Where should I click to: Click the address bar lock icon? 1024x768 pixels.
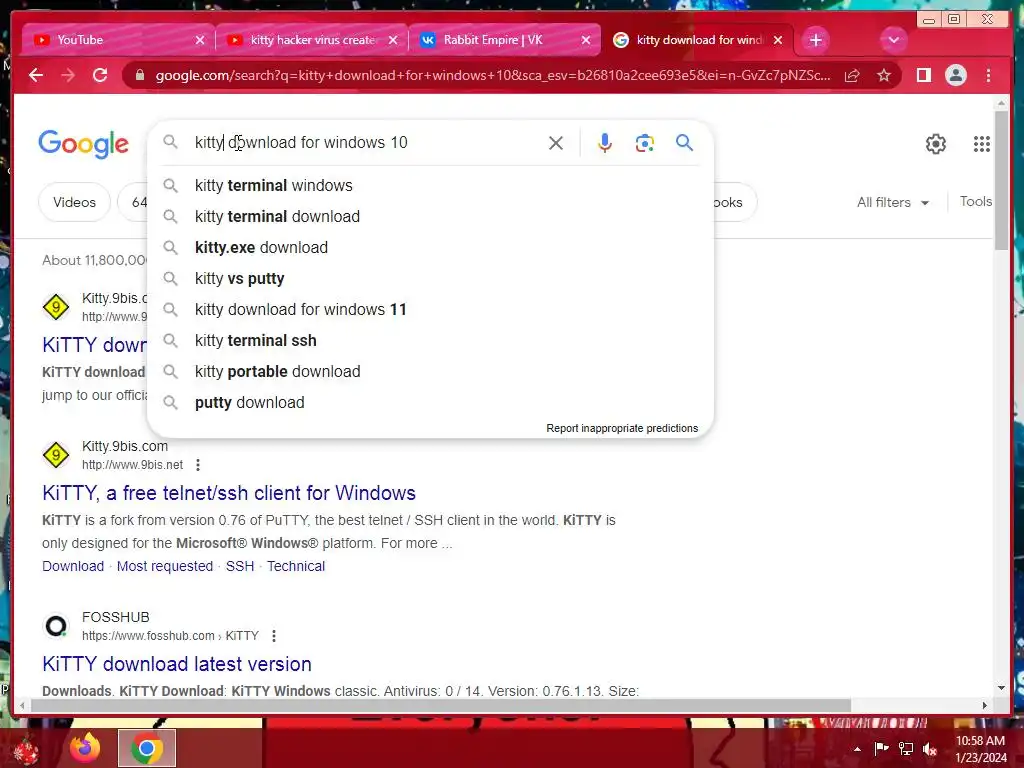point(139,76)
